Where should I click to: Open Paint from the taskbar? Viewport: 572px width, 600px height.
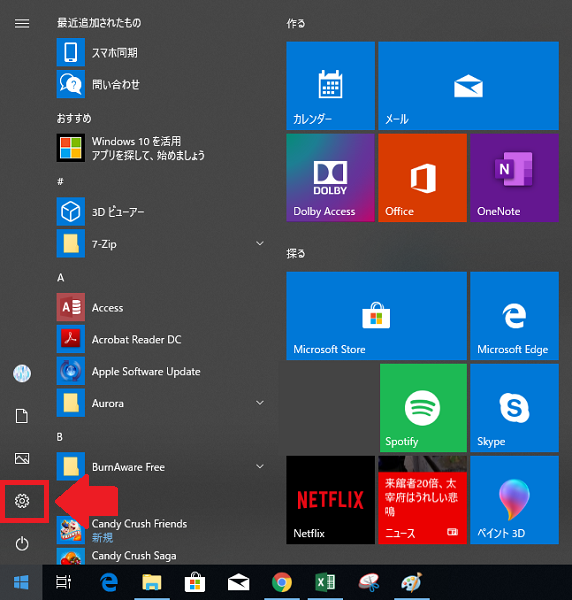click(x=412, y=582)
